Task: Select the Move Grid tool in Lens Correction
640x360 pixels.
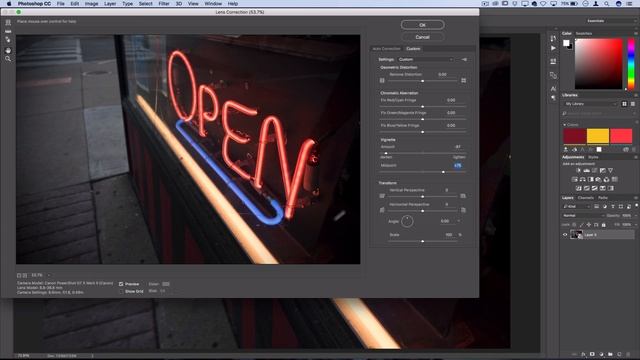Action: pos(8,40)
